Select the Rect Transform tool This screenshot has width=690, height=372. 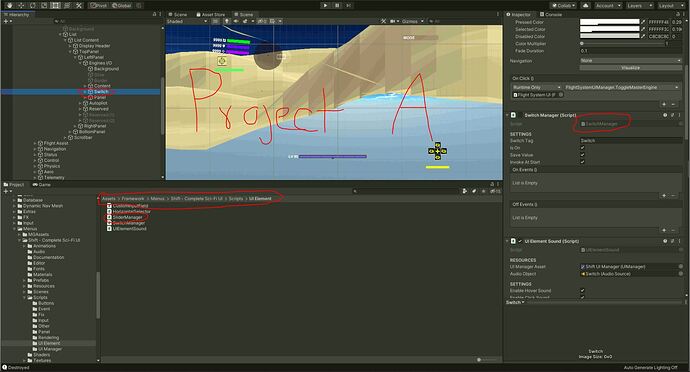point(55,5)
